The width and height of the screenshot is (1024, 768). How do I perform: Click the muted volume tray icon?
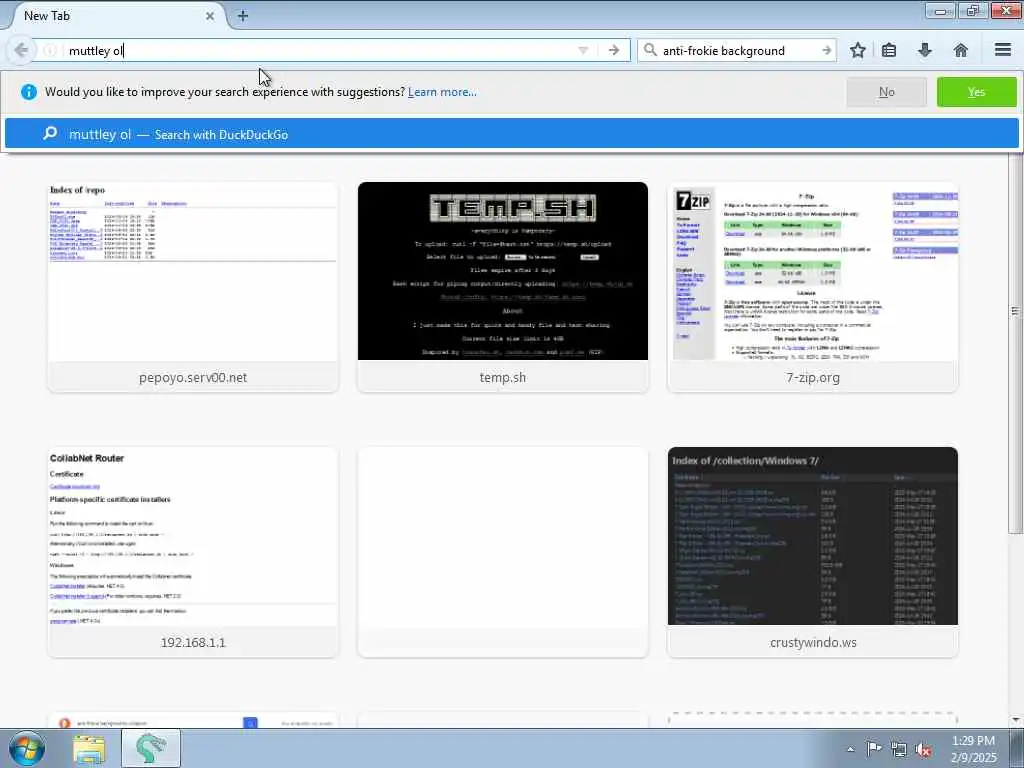coord(923,750)
